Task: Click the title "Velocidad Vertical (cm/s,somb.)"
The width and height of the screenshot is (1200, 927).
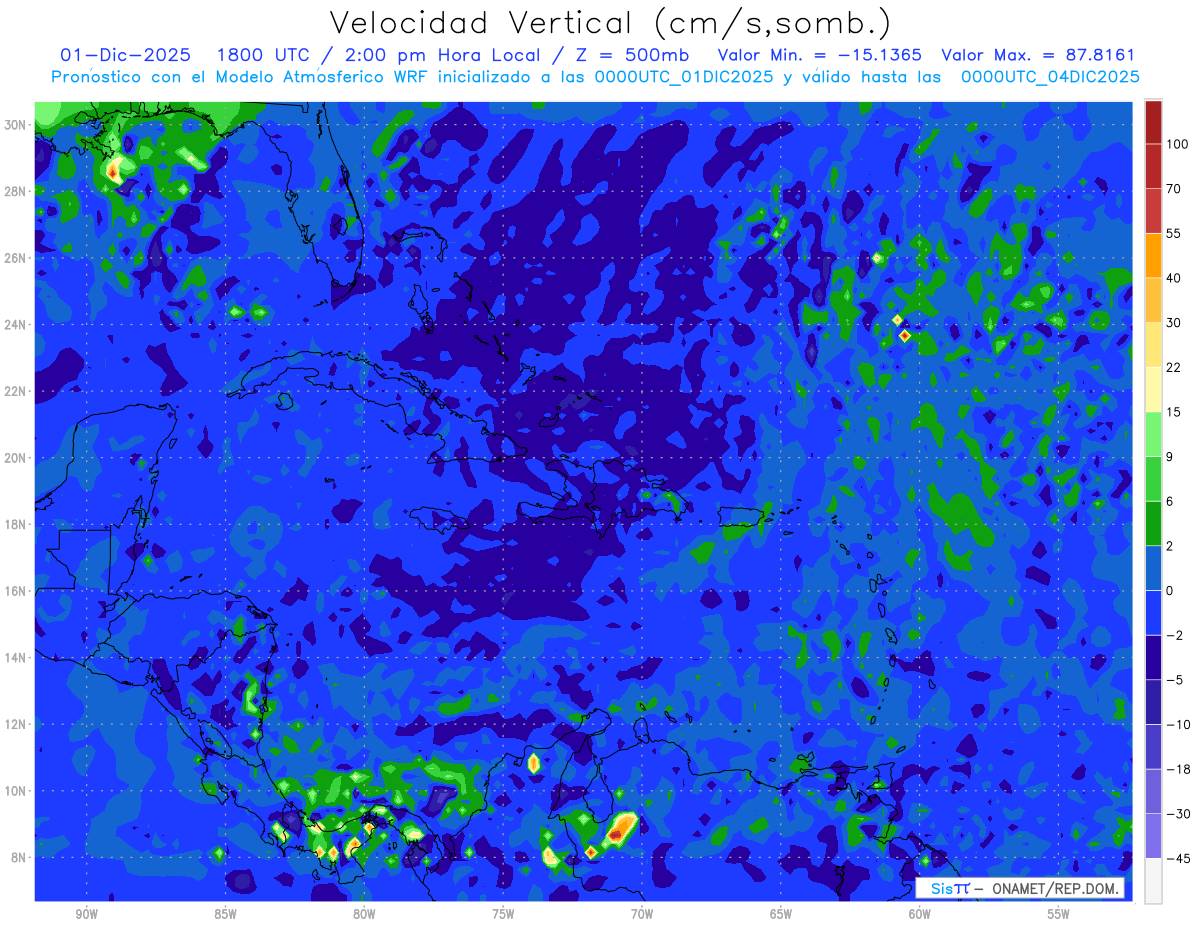Action: (611, 23)
